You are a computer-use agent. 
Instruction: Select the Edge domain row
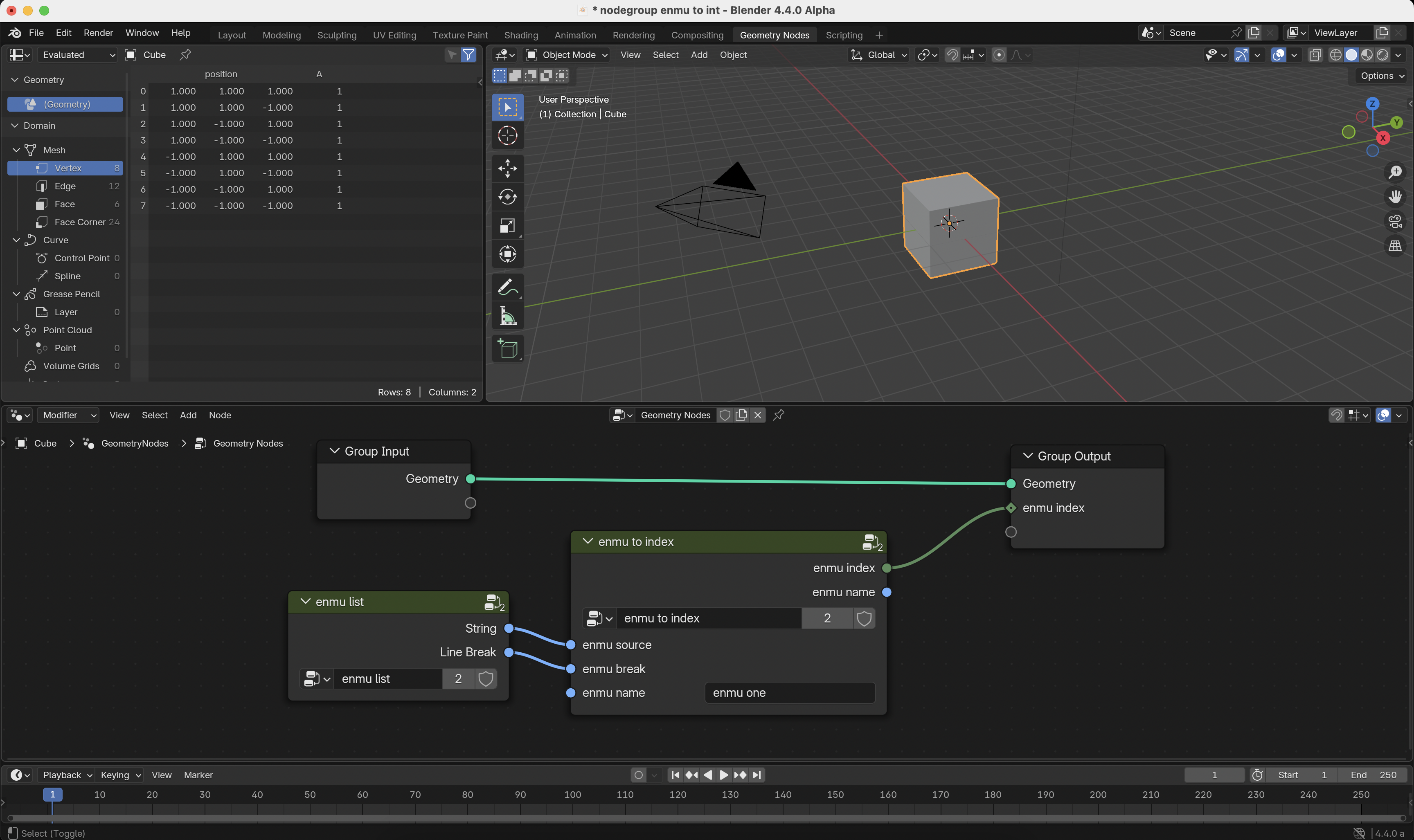point(66,186)
